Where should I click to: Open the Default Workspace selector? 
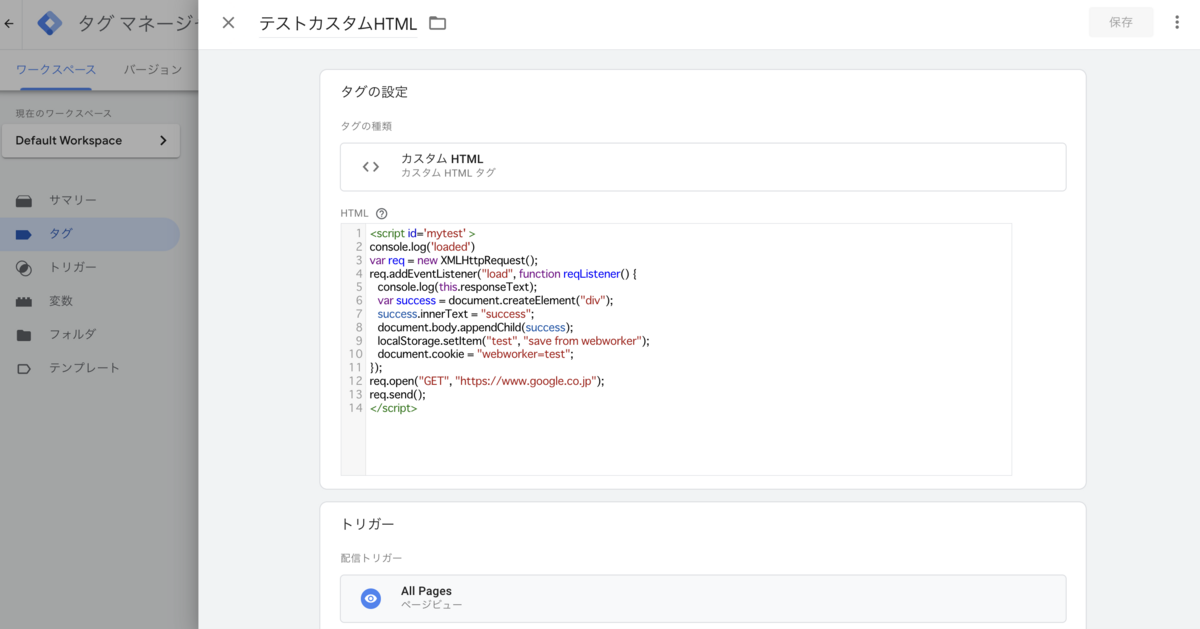(91, 141)
